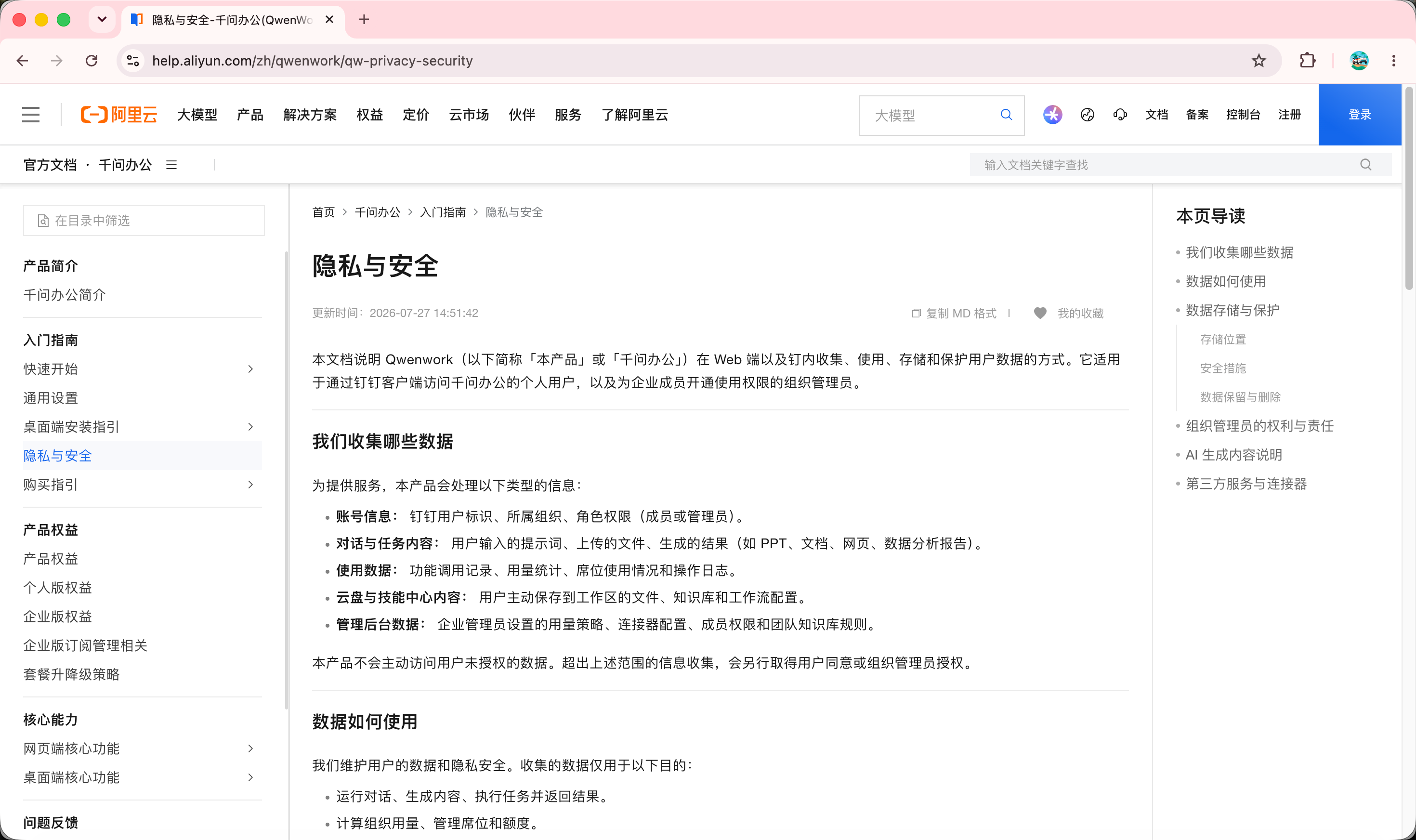
Task: Click the heart icon for 我的收藏
Action: point(1040,313)
